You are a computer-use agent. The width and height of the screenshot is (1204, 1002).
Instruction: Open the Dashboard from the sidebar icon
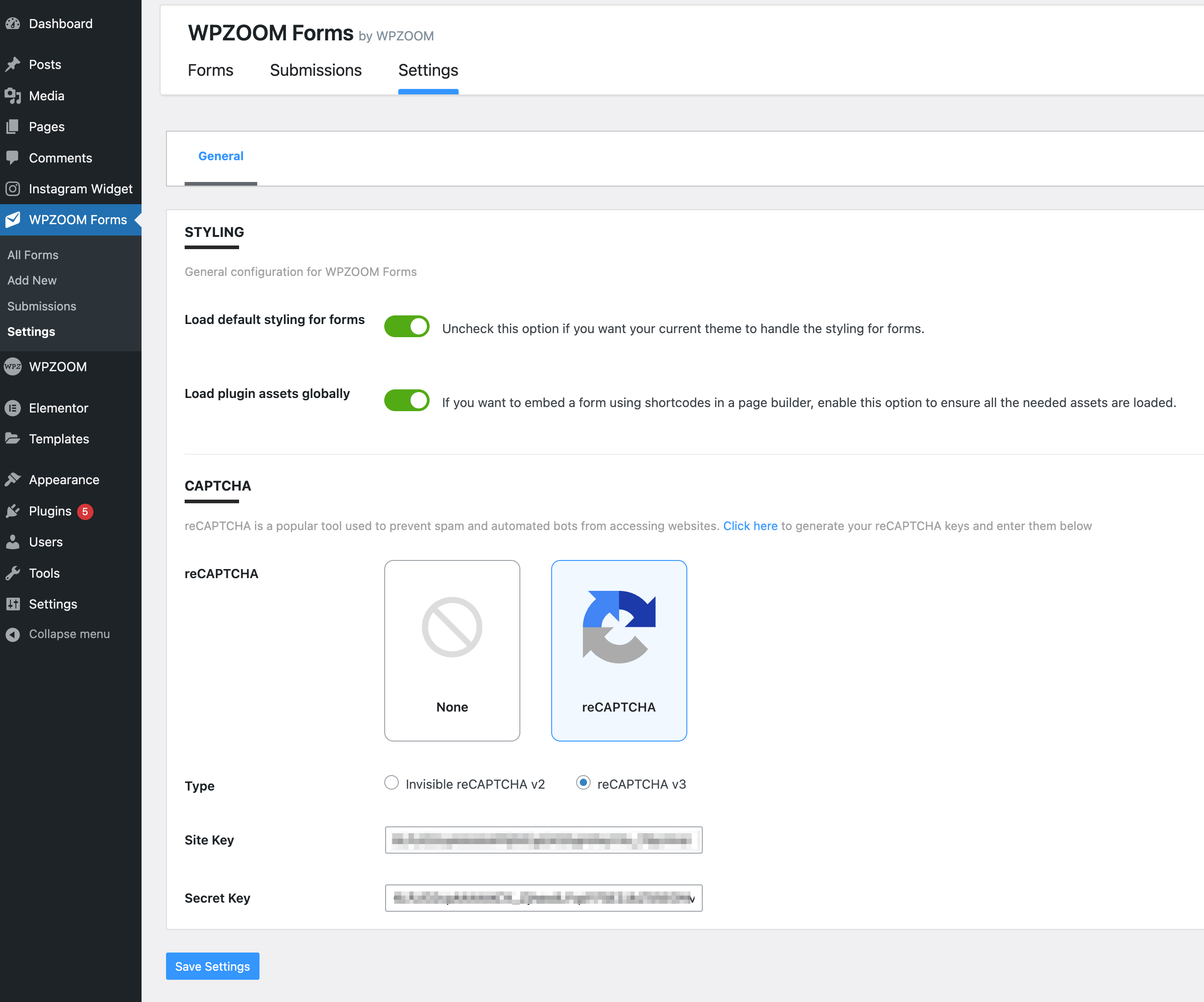click(13, 24)
